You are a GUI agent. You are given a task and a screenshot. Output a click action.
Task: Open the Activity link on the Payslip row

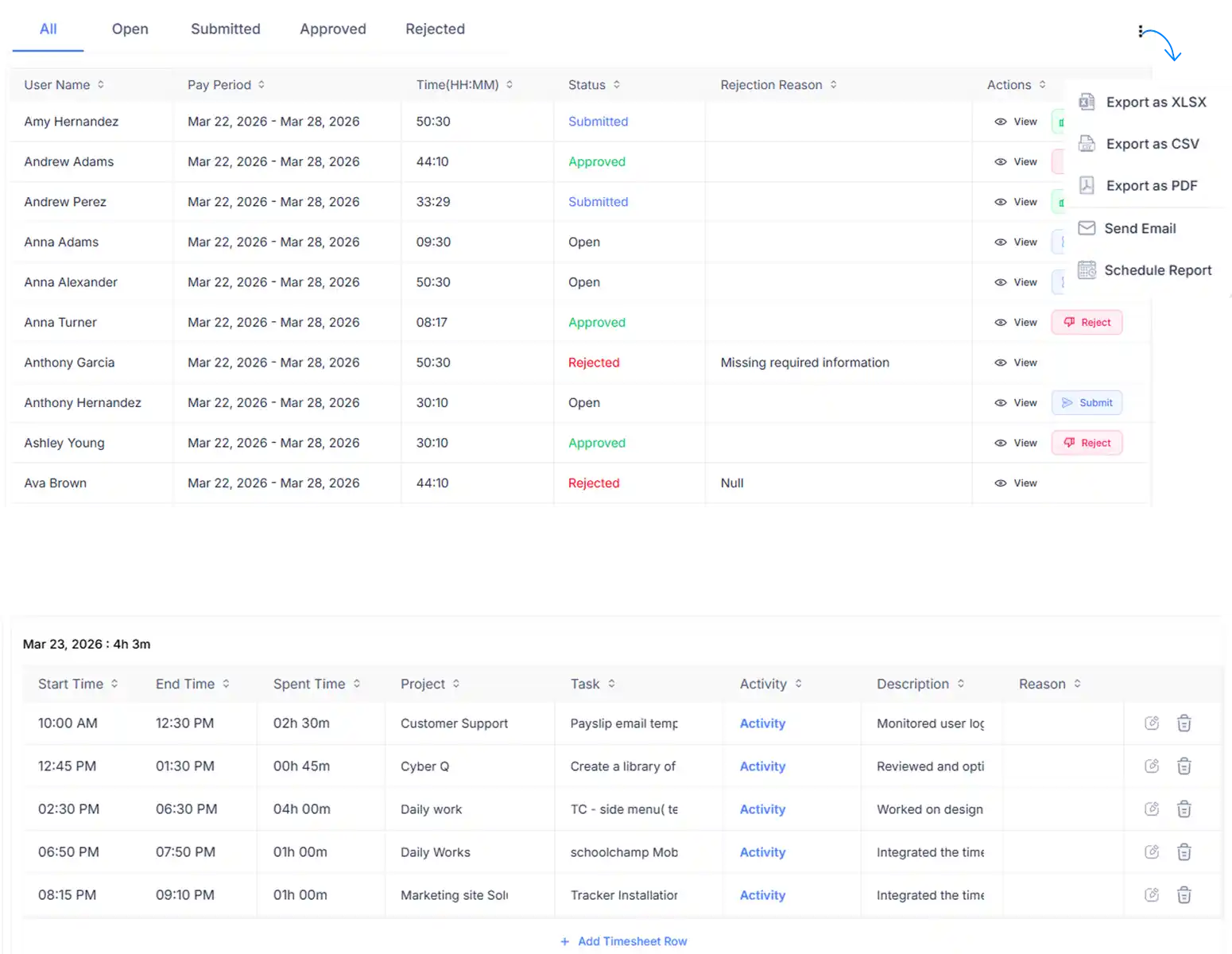pos(761,723)
